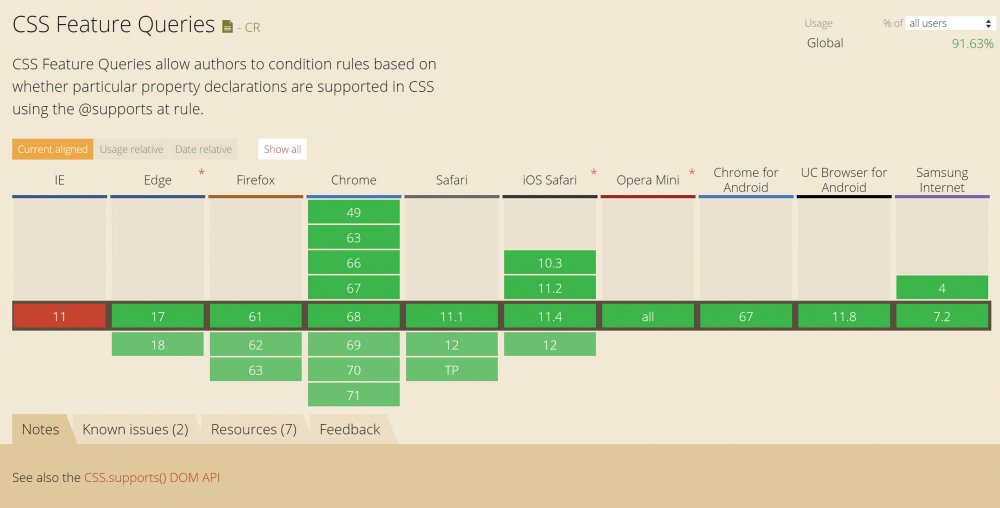
Task: Select the Current aligned view mode
Action: pos(52,149)
